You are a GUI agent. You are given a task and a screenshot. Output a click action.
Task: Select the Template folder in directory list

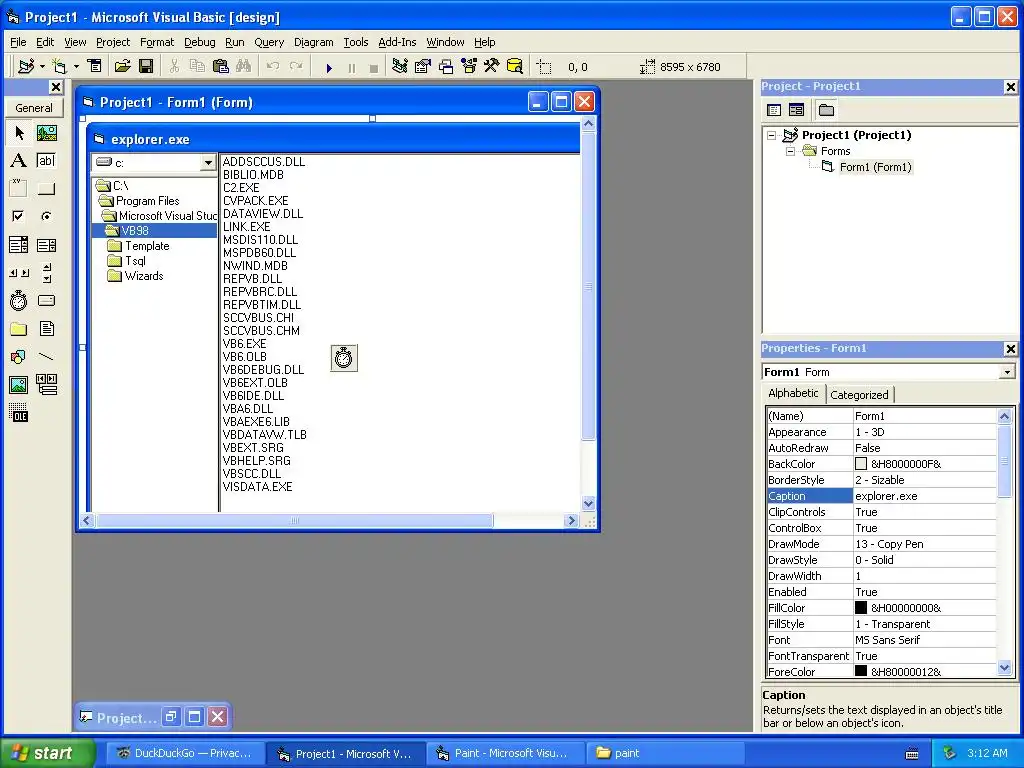click(x=147, y=246)
